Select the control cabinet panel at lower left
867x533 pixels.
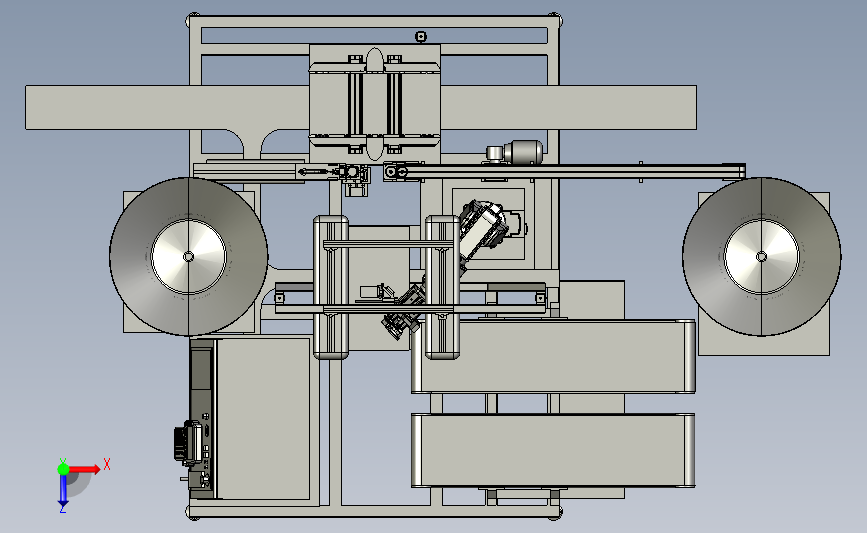pyautogui.click(x=263, y=419)
